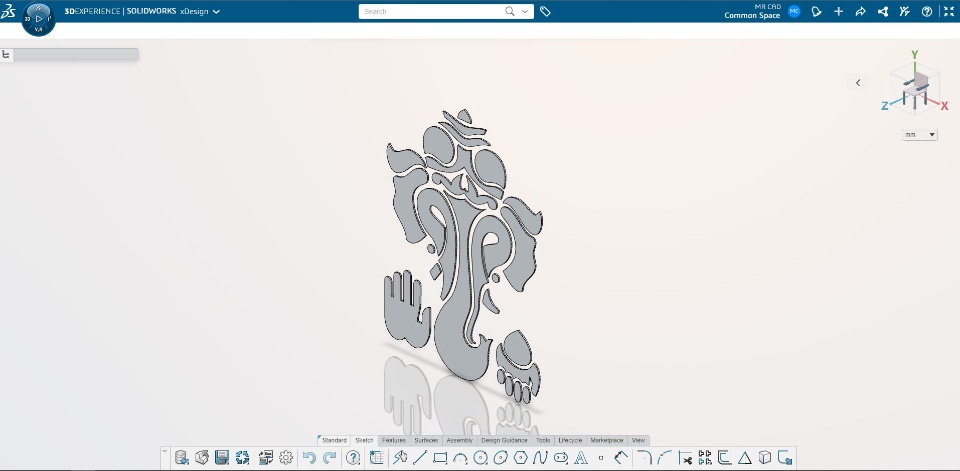960x471 pixels.
Task: Switch to the Assembly tab
Action: point(459,440)
